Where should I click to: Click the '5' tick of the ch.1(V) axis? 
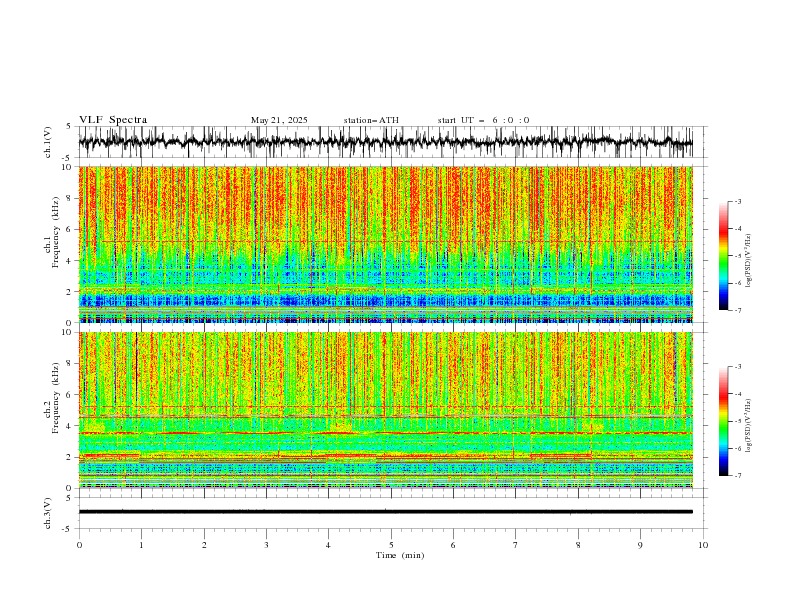(x=69, y=126)
